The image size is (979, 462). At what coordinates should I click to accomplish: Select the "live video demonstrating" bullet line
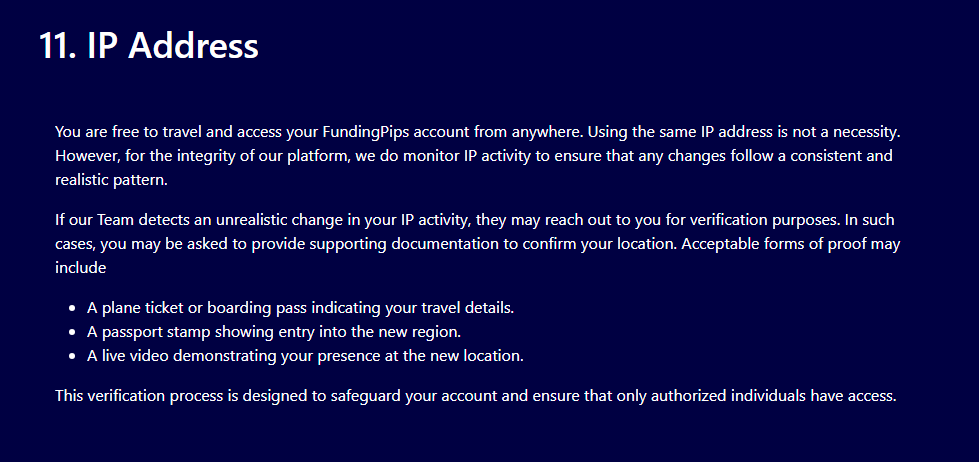(305, 356)
